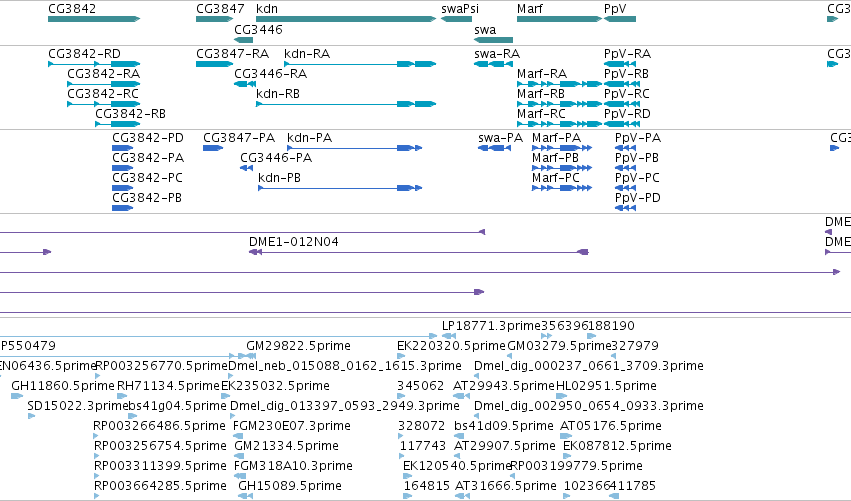Click the Marf-PA protein label
The image size is (851, 501).
click(557, 138)
